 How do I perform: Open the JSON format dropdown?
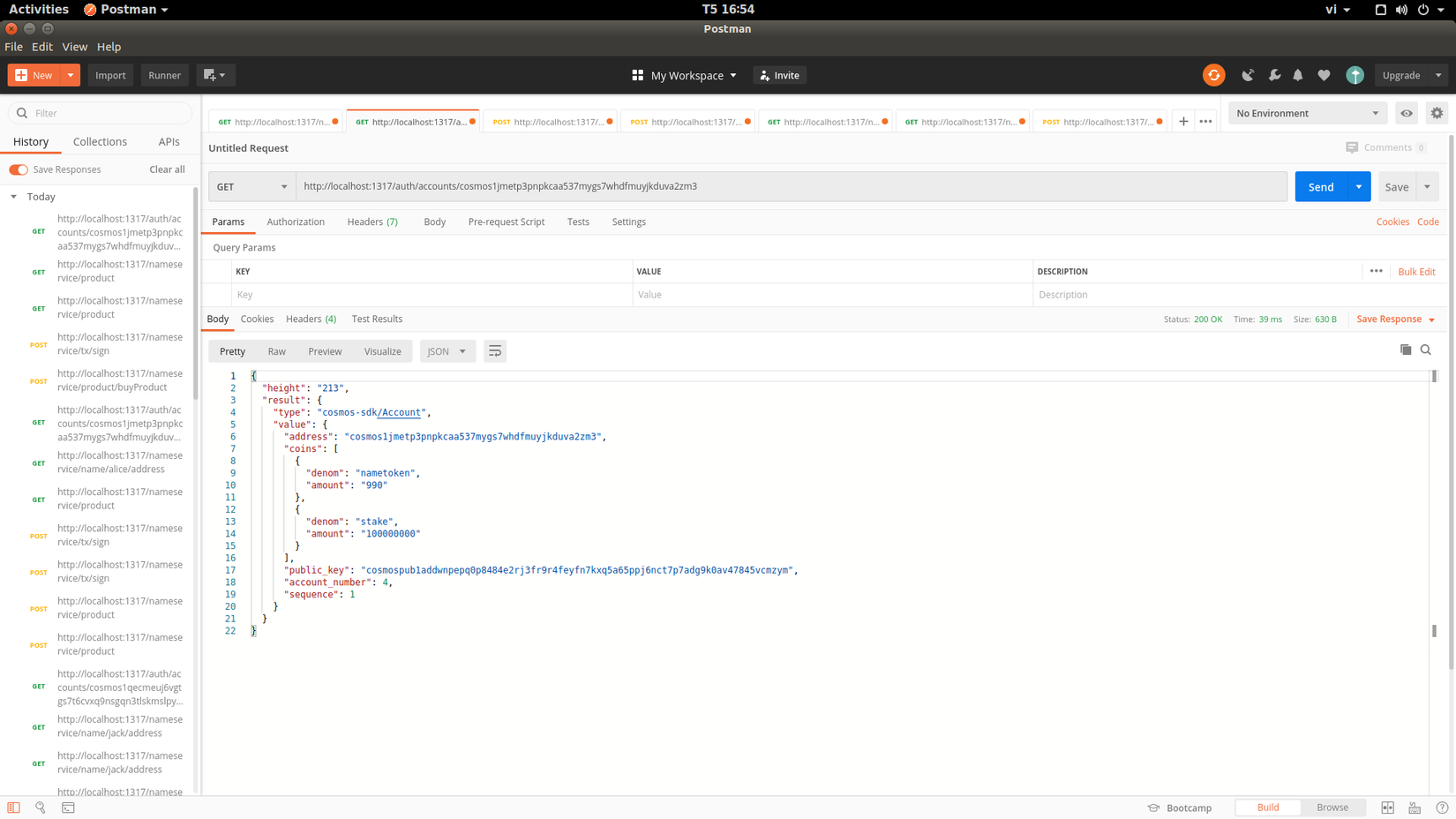[x=447, y=351]
